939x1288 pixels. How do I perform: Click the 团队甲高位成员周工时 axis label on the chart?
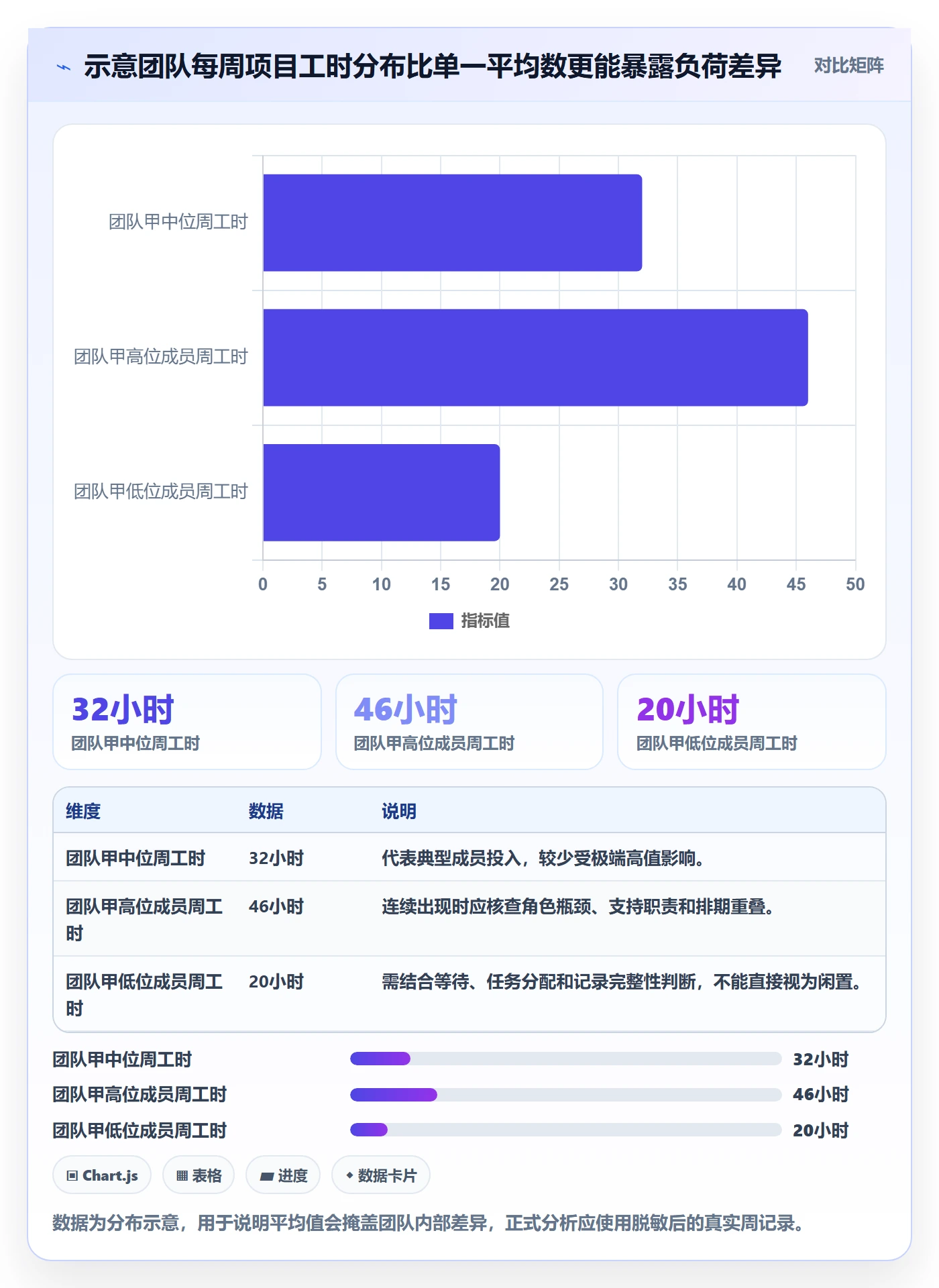tap(161, 357)
